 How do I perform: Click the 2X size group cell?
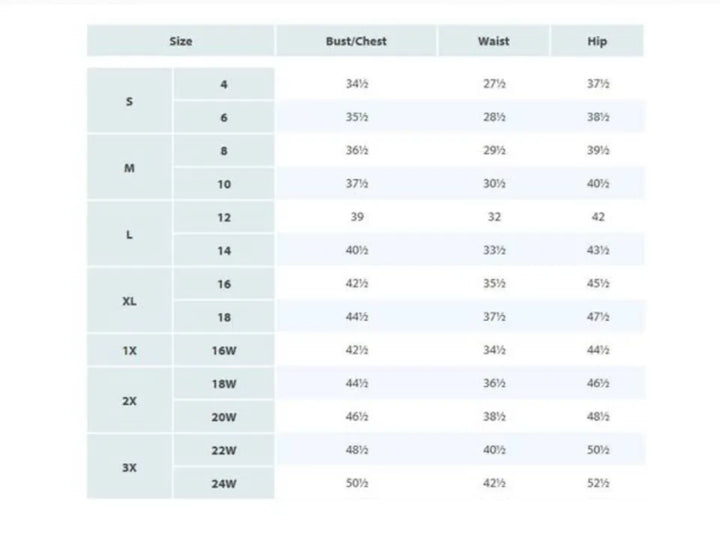point(129,400)
